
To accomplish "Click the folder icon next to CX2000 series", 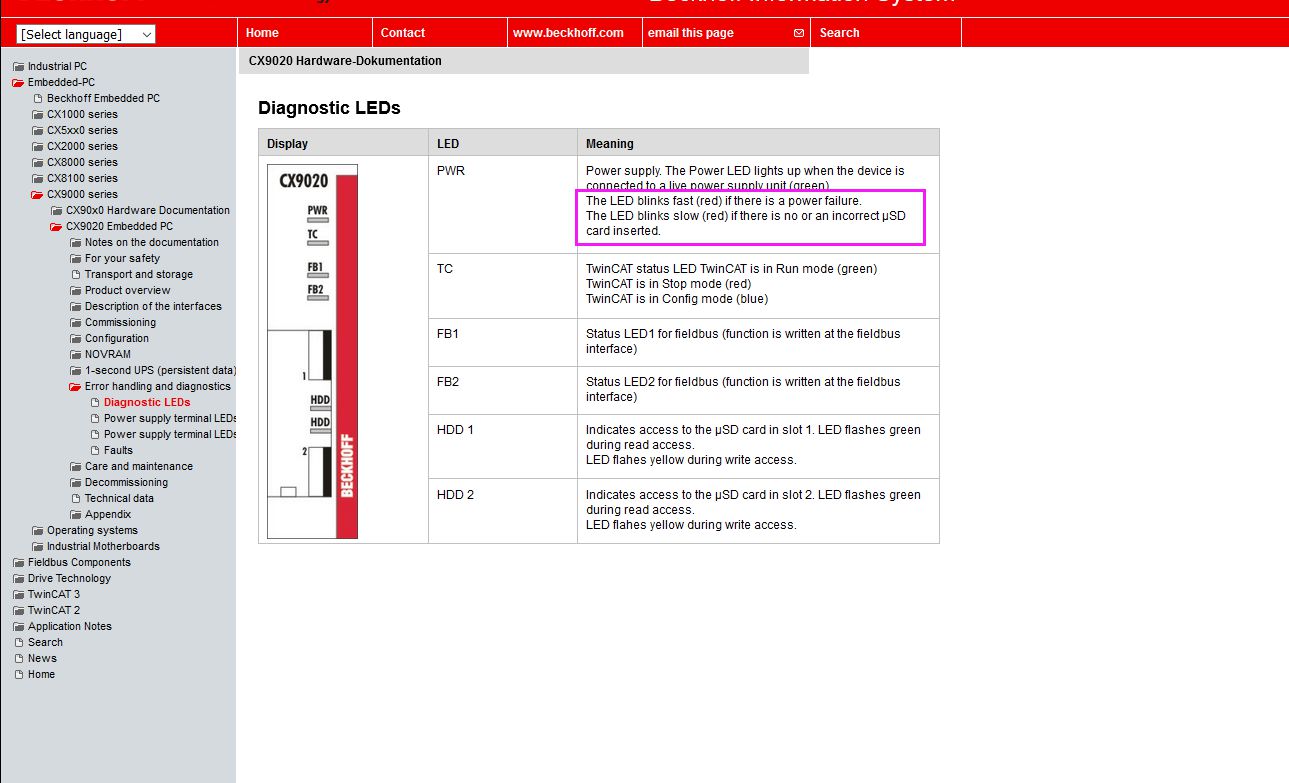I will [37, 147].
